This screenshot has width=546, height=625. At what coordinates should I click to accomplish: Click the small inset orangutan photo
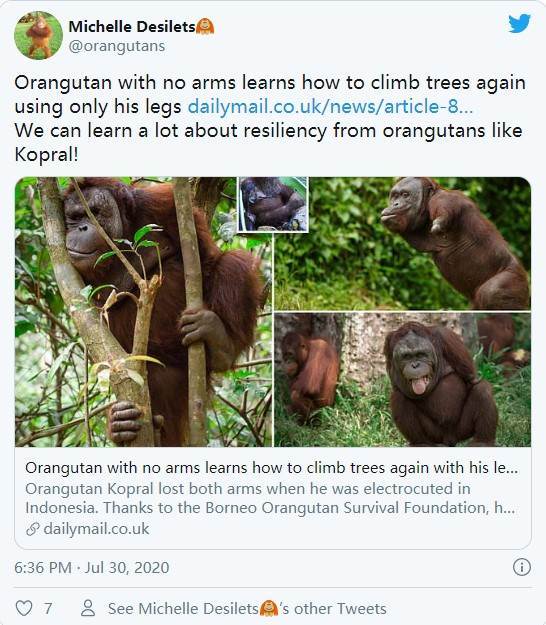point(273,204)
